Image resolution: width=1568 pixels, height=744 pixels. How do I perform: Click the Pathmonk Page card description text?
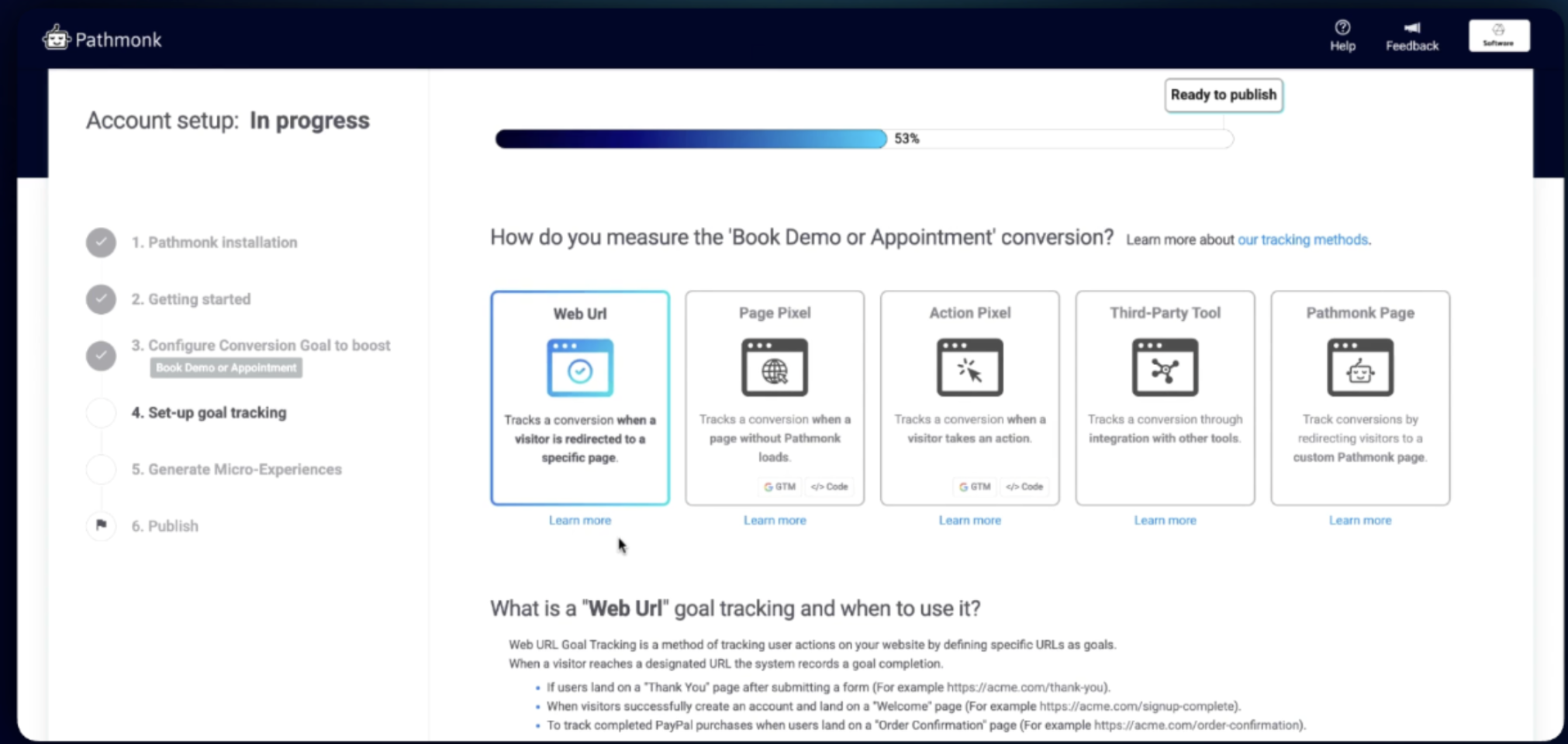pyautogui.click(x=1360, y=438)
